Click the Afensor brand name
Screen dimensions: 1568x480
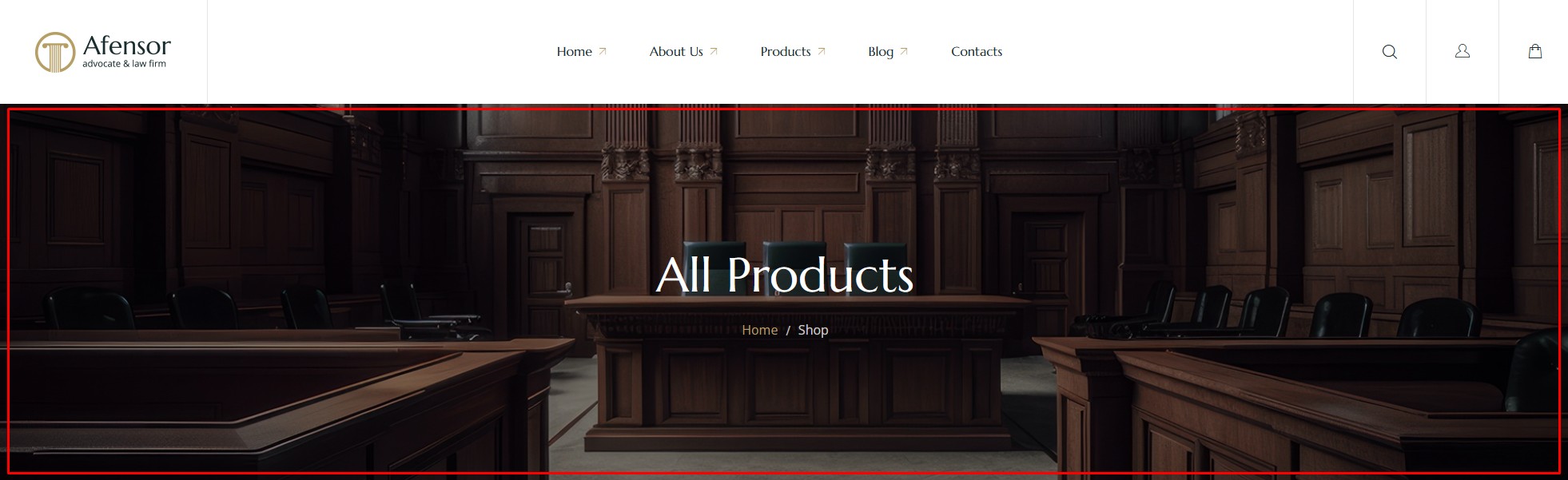click(x=127, y=46)
